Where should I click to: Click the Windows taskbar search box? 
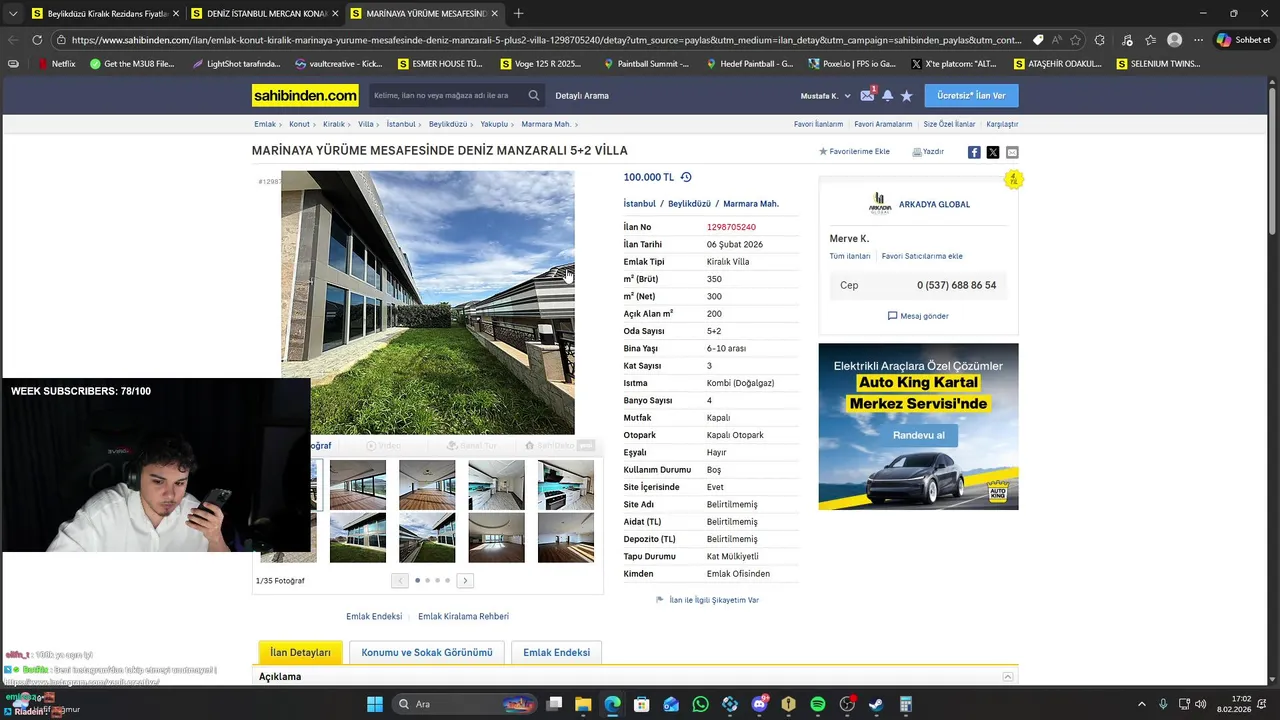(467, 704)
